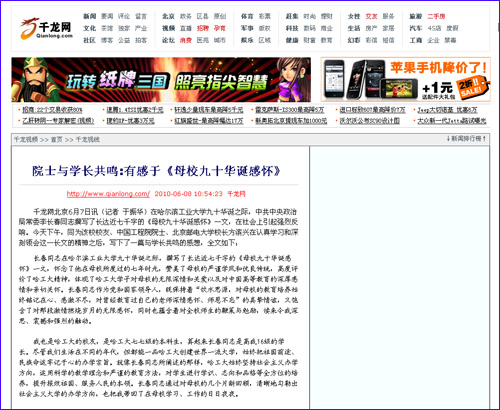This screenshot has height=410, width=500.
Task: Click the article headline 院士与学长共鸣
Action: pos(156,171)
